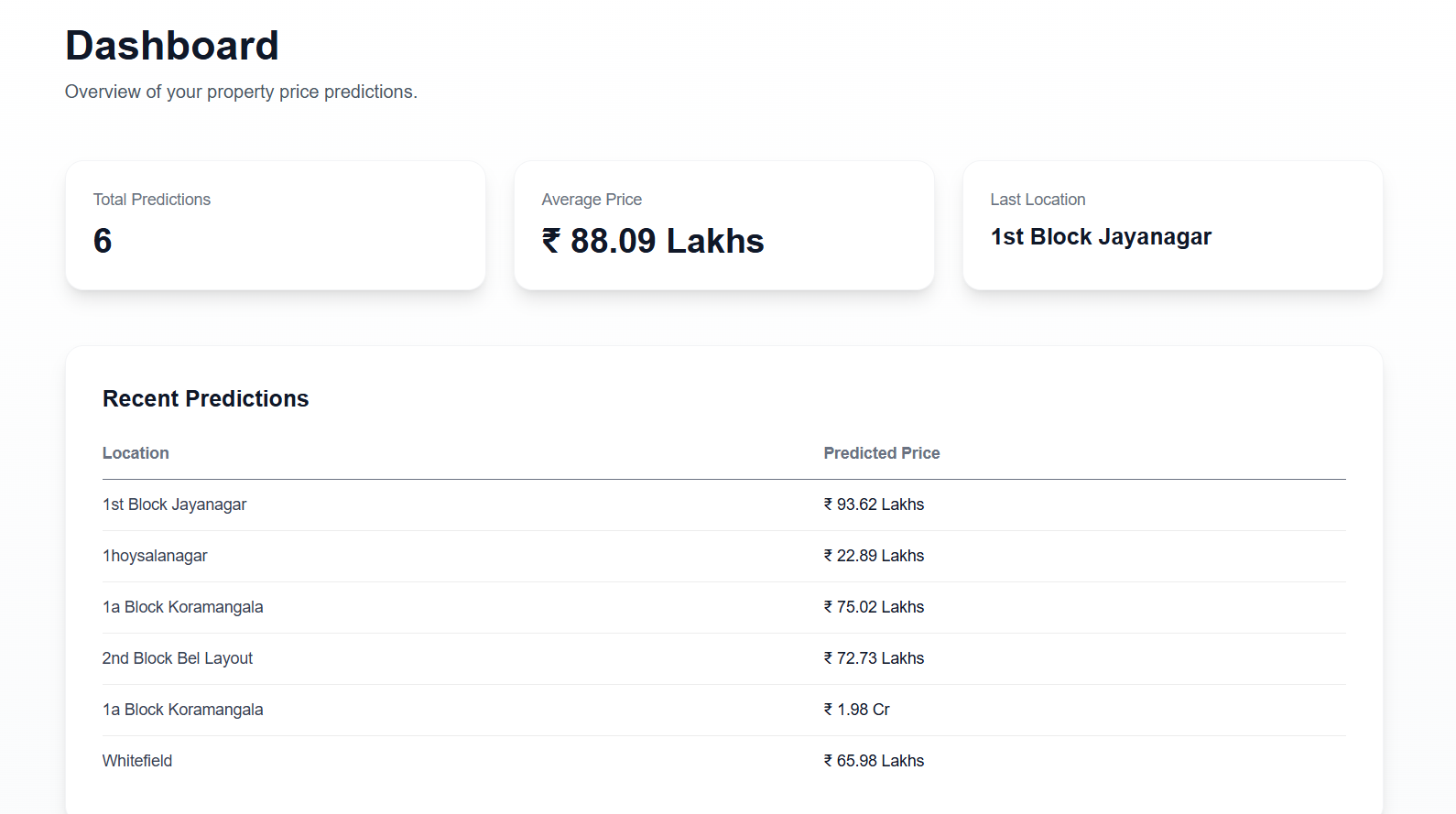
Task: Click the Dashboard page heading
Action: [x=171, y=46]
